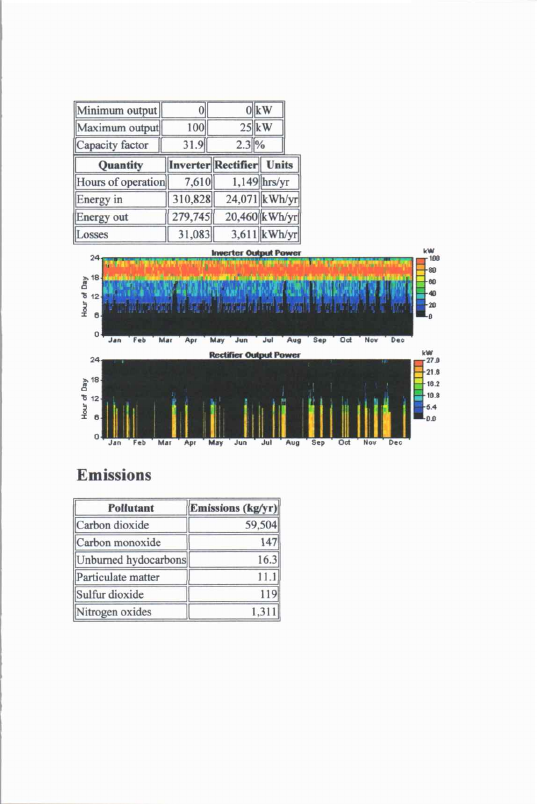Click the rectifier color legend scale
The width and height of the screenshot is (537, 804).
tap(419, 390)
